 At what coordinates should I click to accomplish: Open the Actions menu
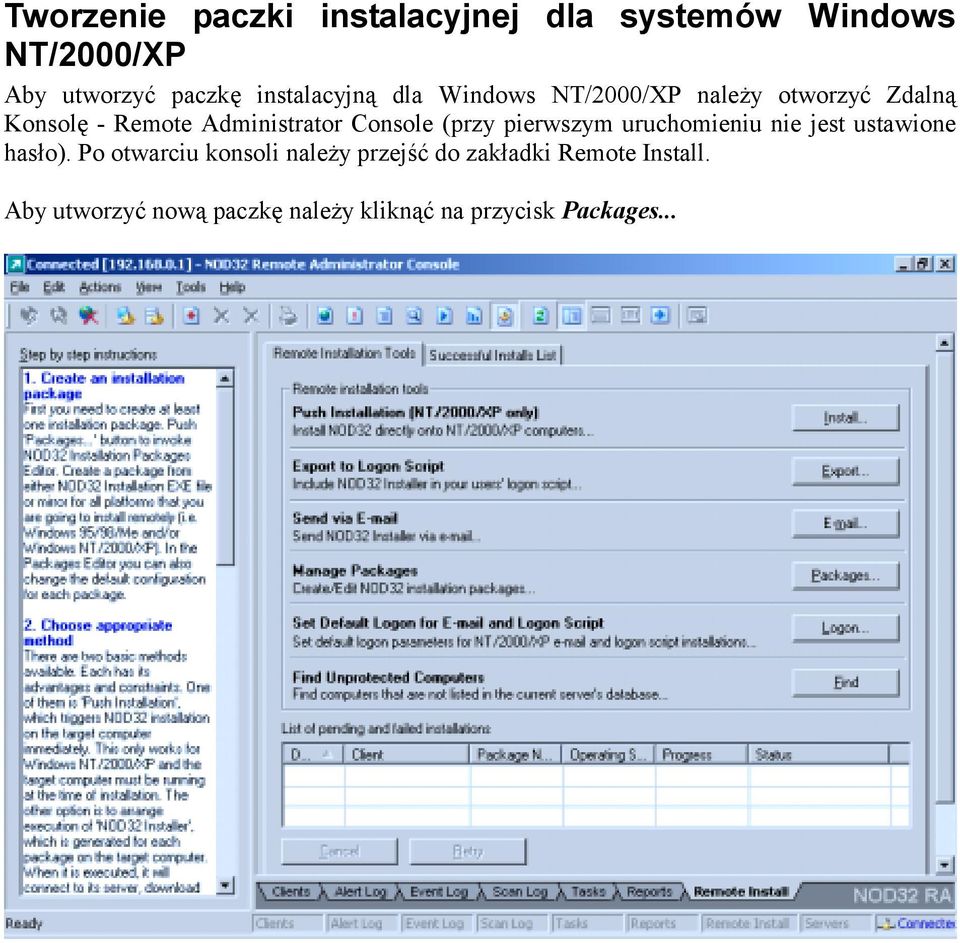[x=100, y=287]
